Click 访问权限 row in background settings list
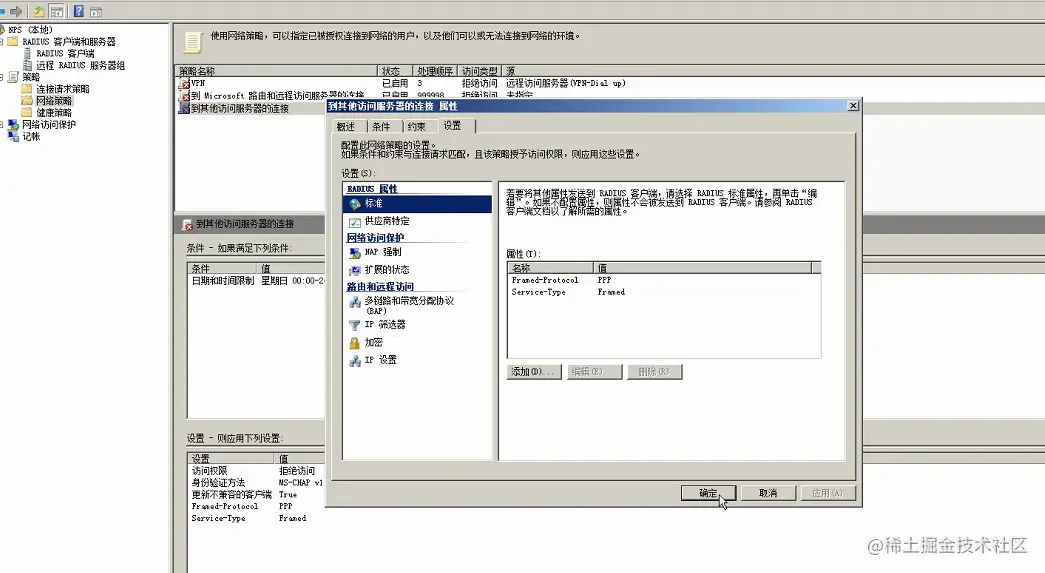1045x573 pixels. coord(257,471)
